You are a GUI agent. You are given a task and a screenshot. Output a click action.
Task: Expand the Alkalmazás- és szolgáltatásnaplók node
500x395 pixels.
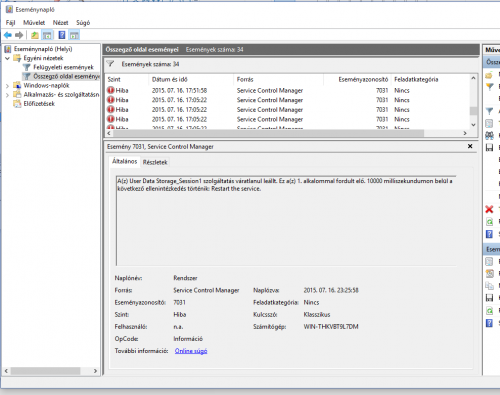7,95
